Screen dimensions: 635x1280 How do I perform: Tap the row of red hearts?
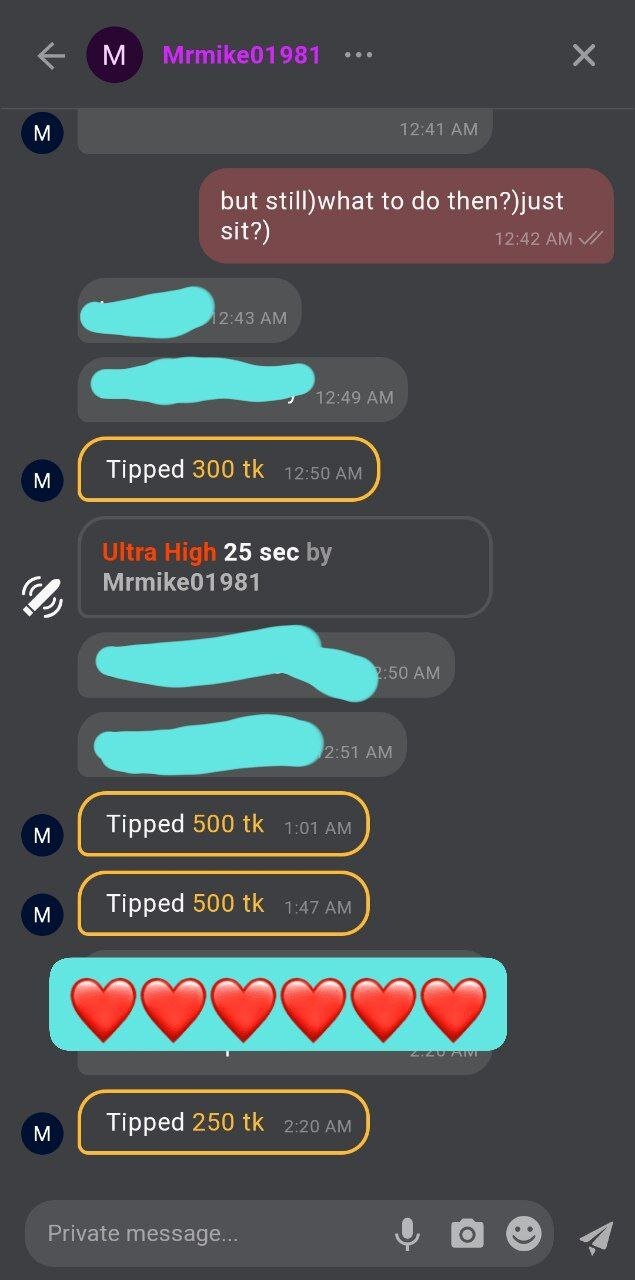click(x=278, y=1004)
